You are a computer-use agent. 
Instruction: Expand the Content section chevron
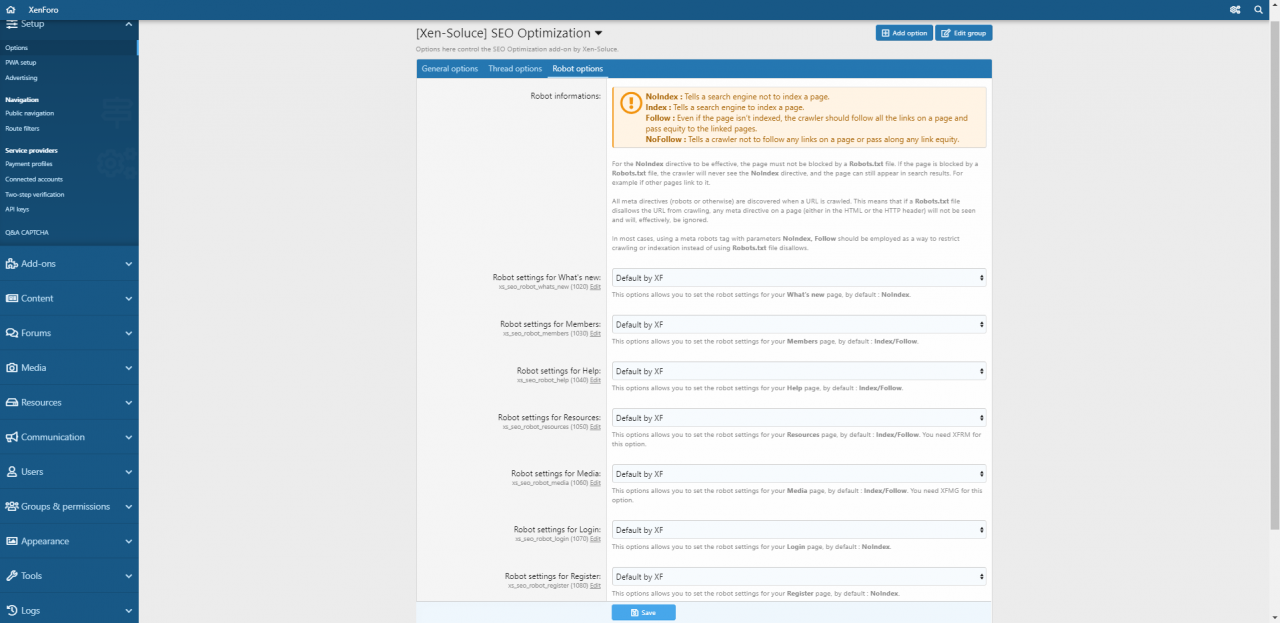129,298
